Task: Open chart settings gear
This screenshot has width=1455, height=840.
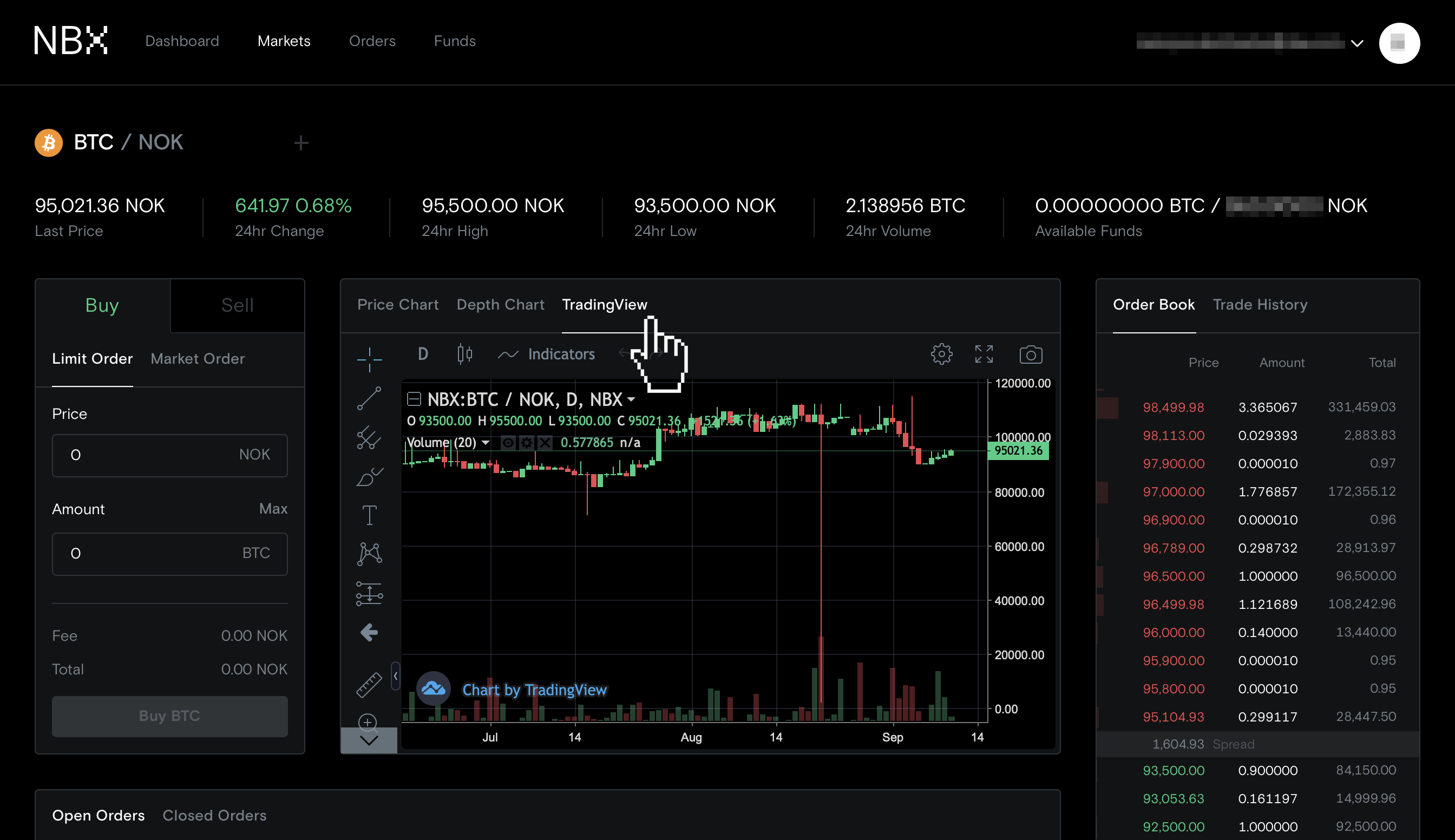Action: [941, 354]
